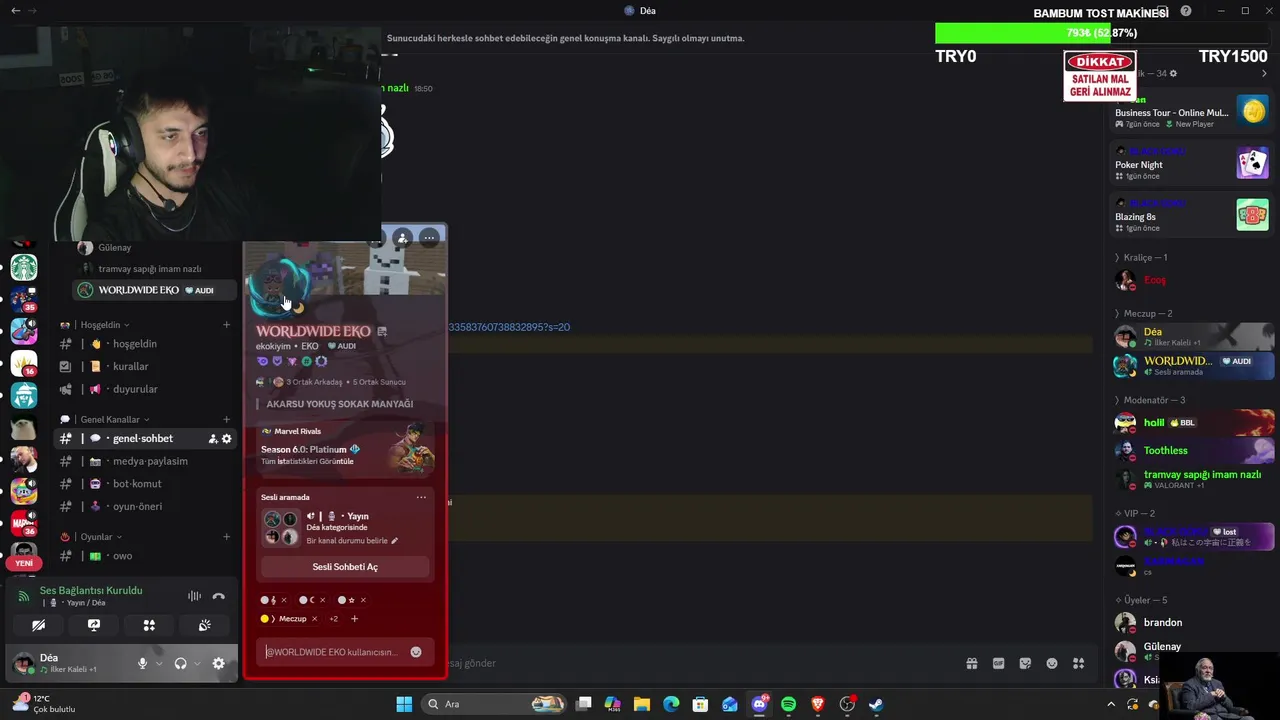Open the help icon in title bar
The image size is (1280, 720).
point(1186,11)
